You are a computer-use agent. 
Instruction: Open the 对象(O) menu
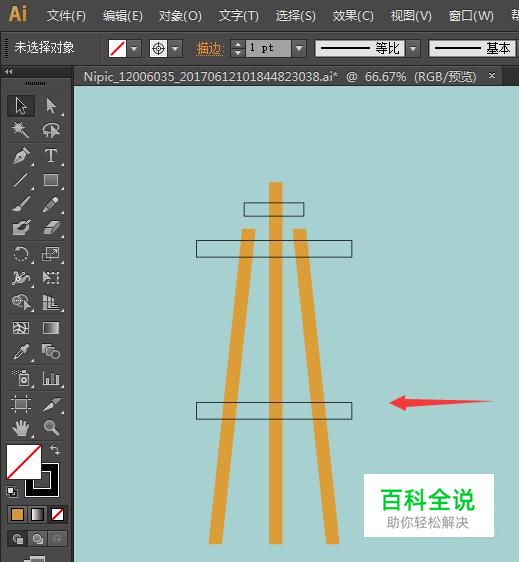coord(180,16)
